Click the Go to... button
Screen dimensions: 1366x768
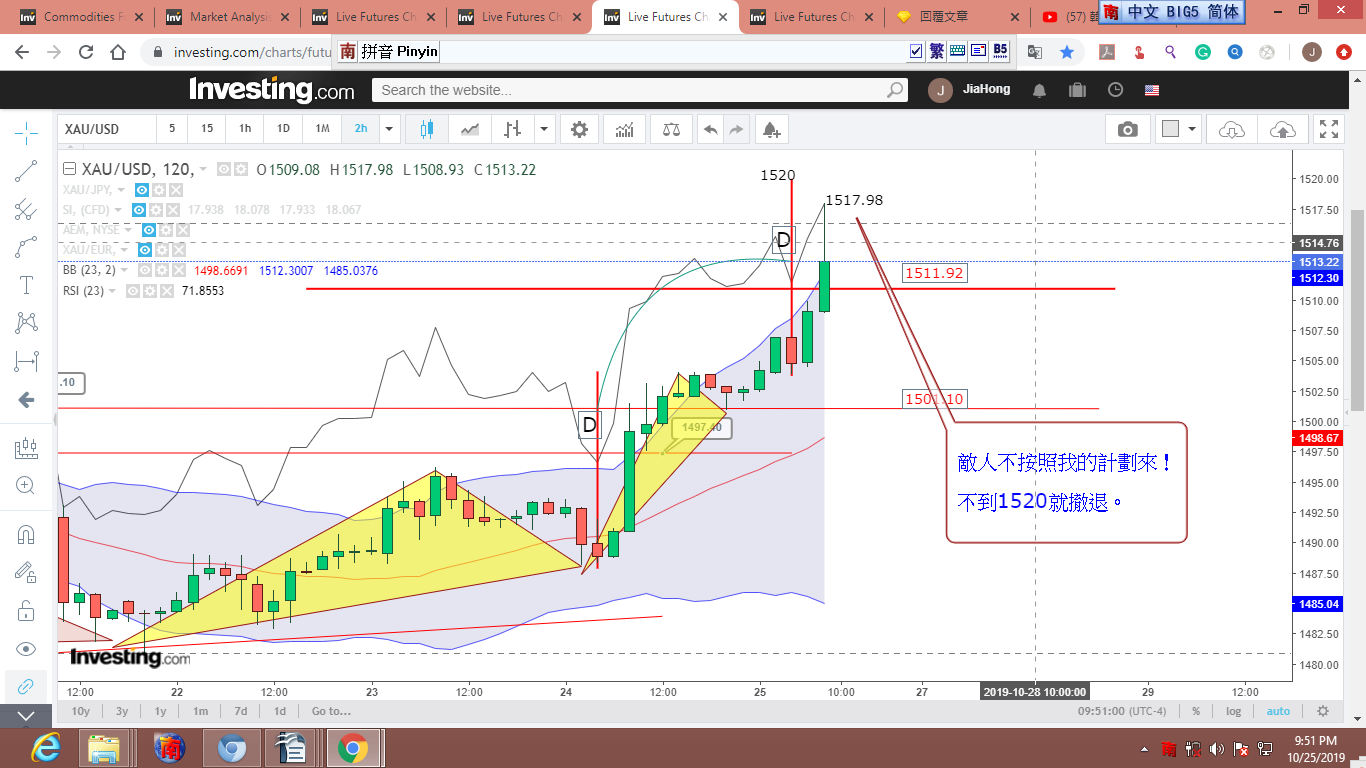331,711
